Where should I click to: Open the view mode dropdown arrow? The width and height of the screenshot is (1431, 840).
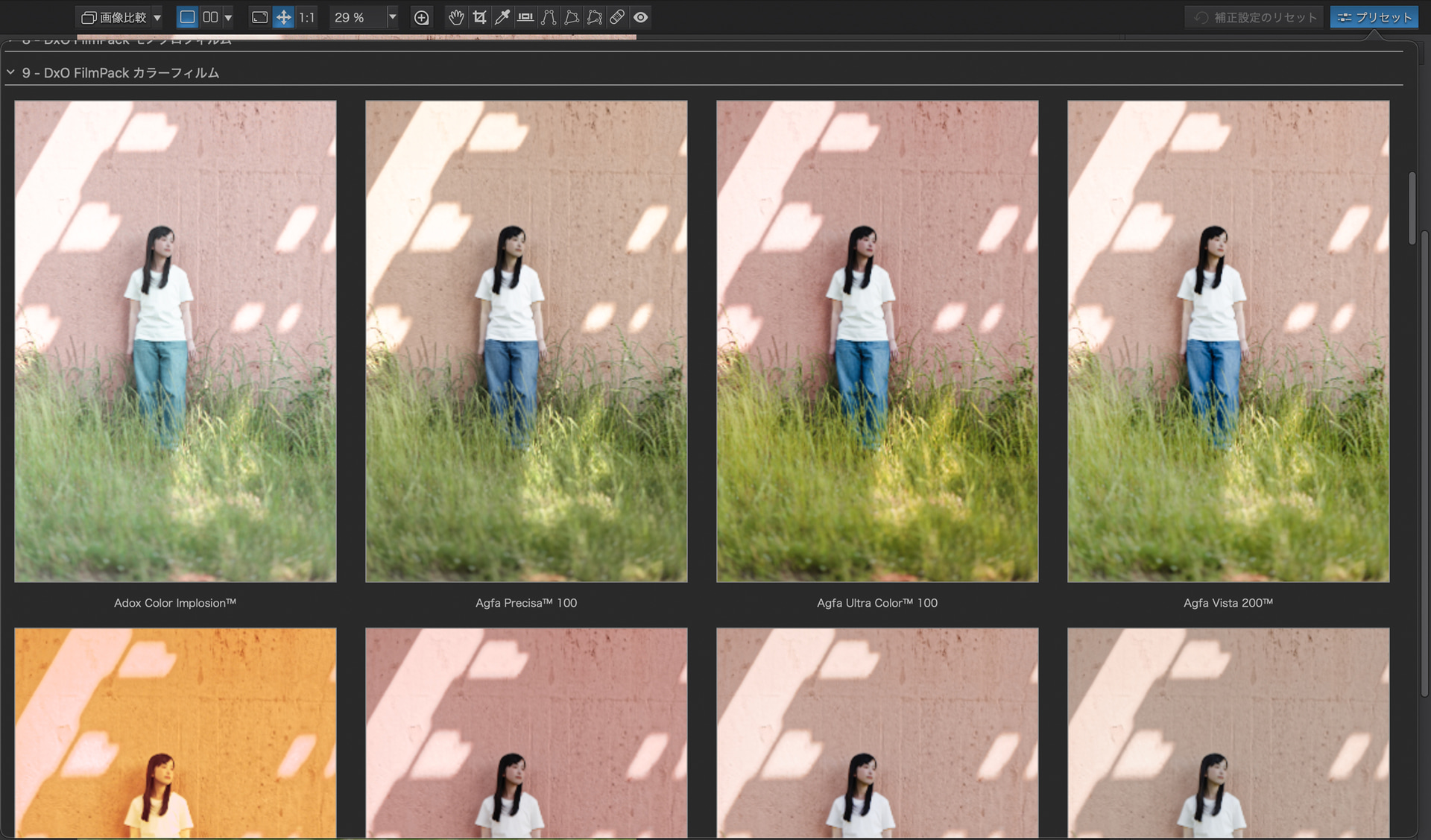228,17
